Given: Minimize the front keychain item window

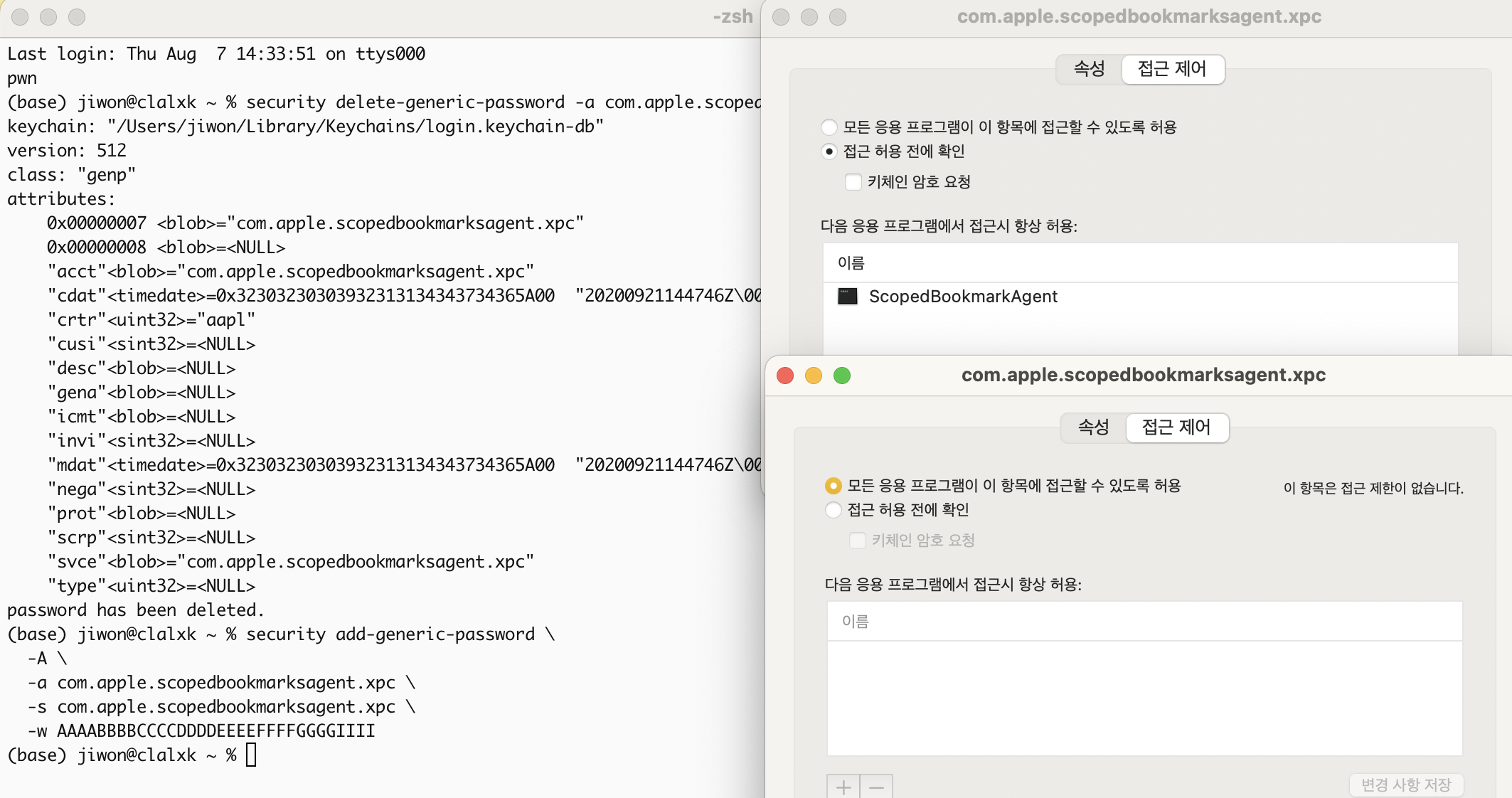Looking at the screenshot, I should coord(814,376).
